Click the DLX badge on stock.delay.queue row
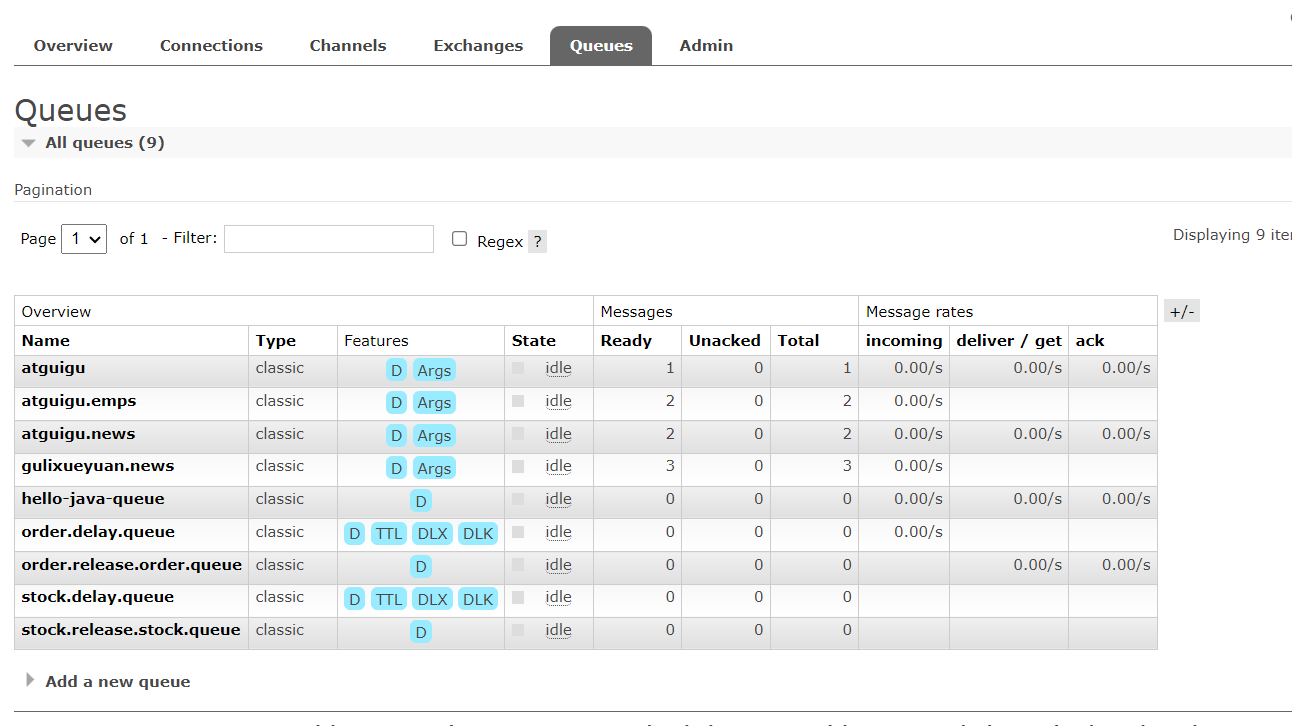The image size is (1292, 726). pos(433,599)
